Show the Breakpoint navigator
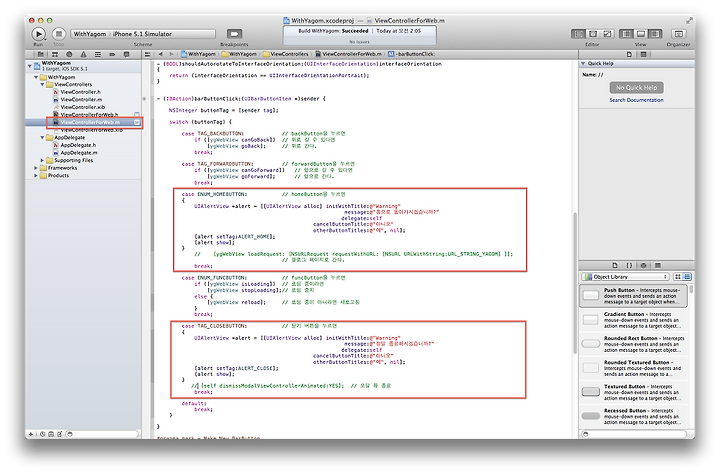720x474 pixels. (x=112, y=54)
